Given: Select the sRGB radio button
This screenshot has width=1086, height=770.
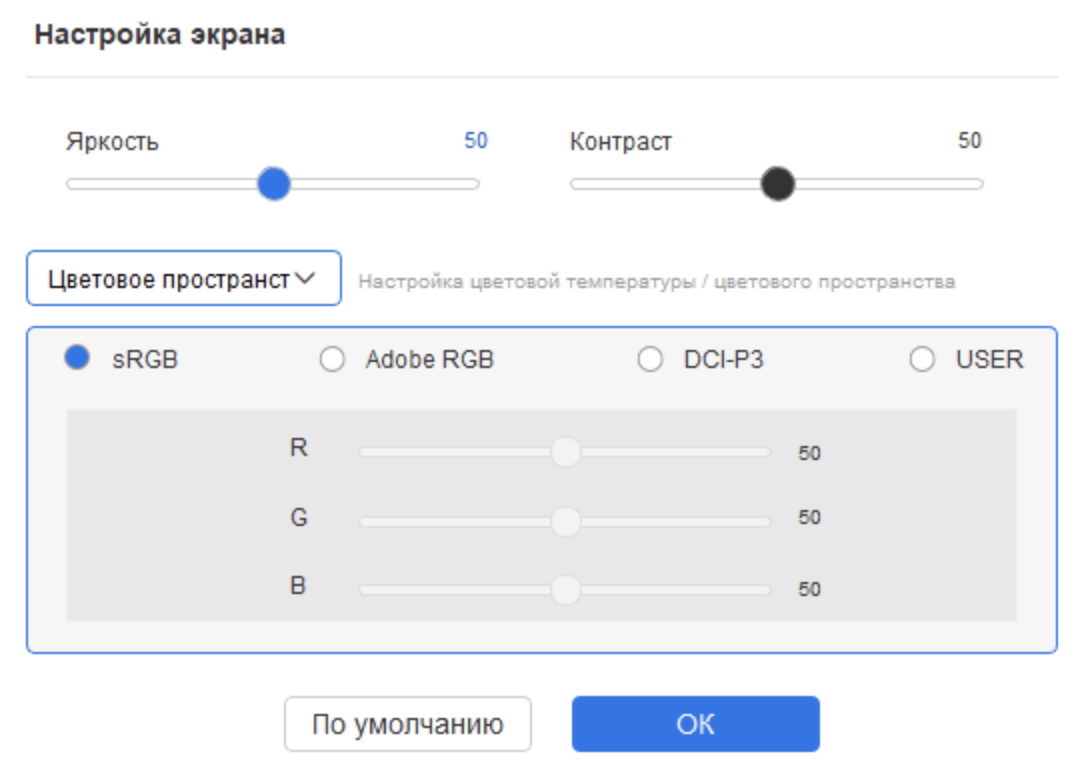Looking at the screenshot, I should tap(77, 358).
